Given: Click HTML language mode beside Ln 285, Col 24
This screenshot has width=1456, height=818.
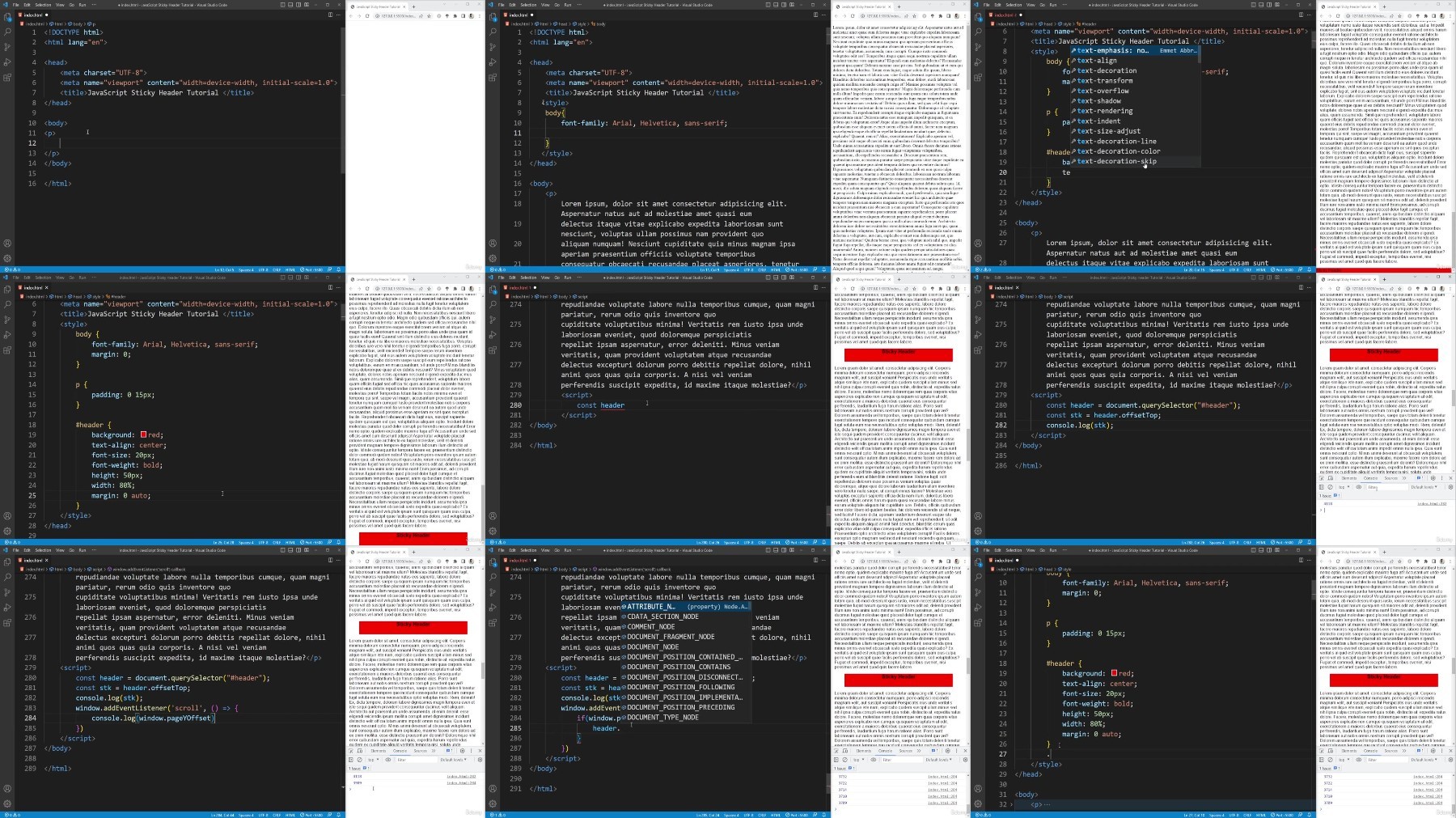Looking at the screenshot, I should (776, 815).
